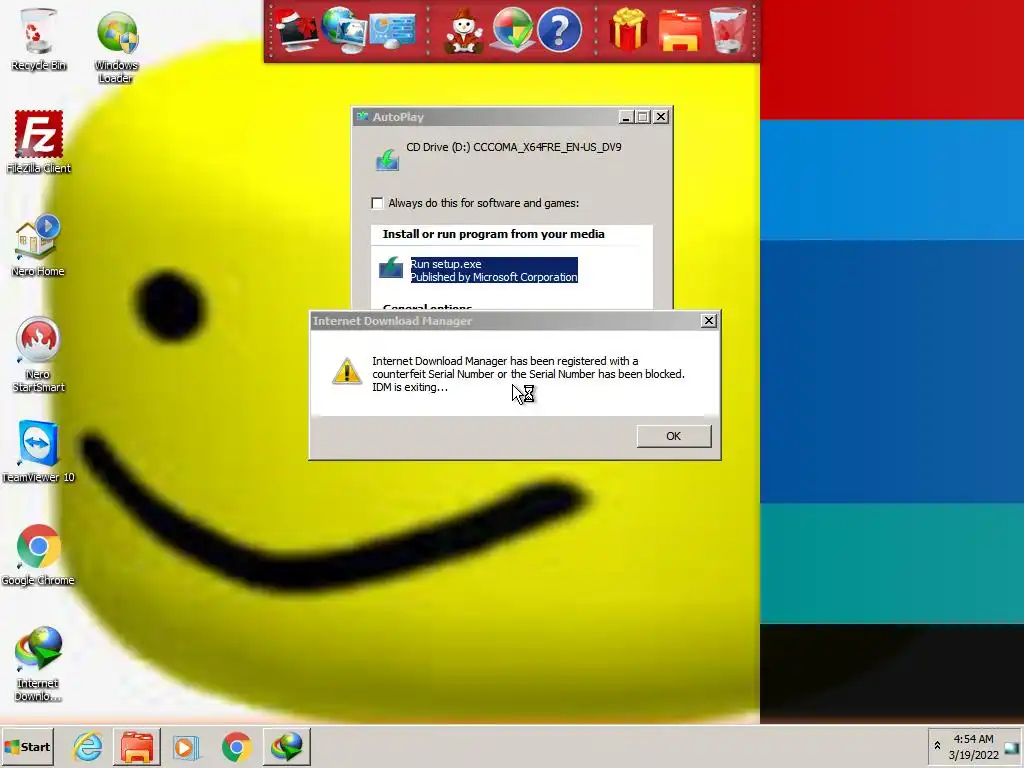Click the Santa hat computer dock icon

point(296,30)
